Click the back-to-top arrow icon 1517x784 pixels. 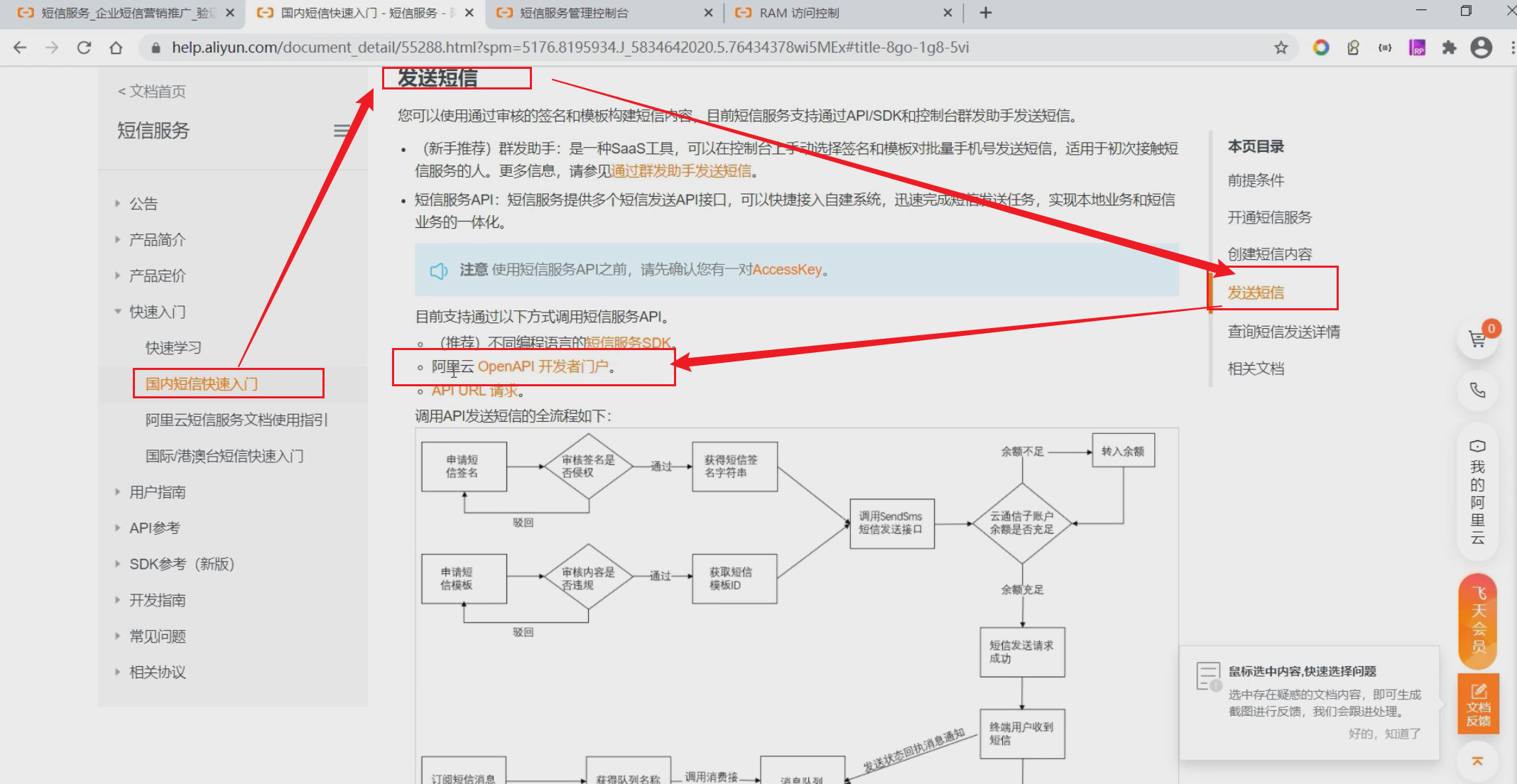click(x=1477, y=761)
